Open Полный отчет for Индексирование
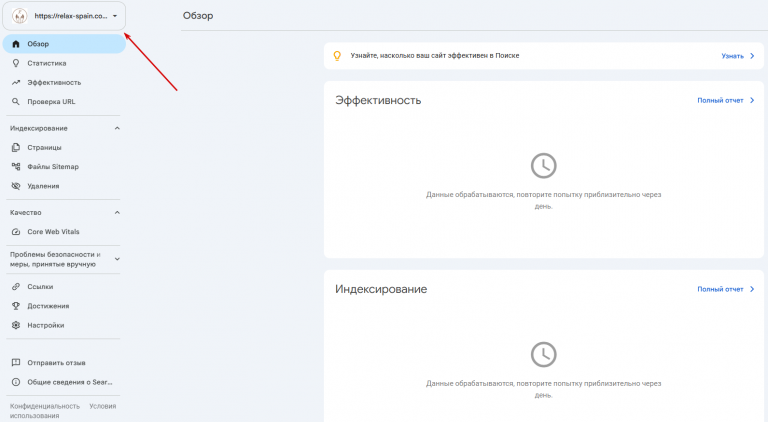 [x=720, y=289]
